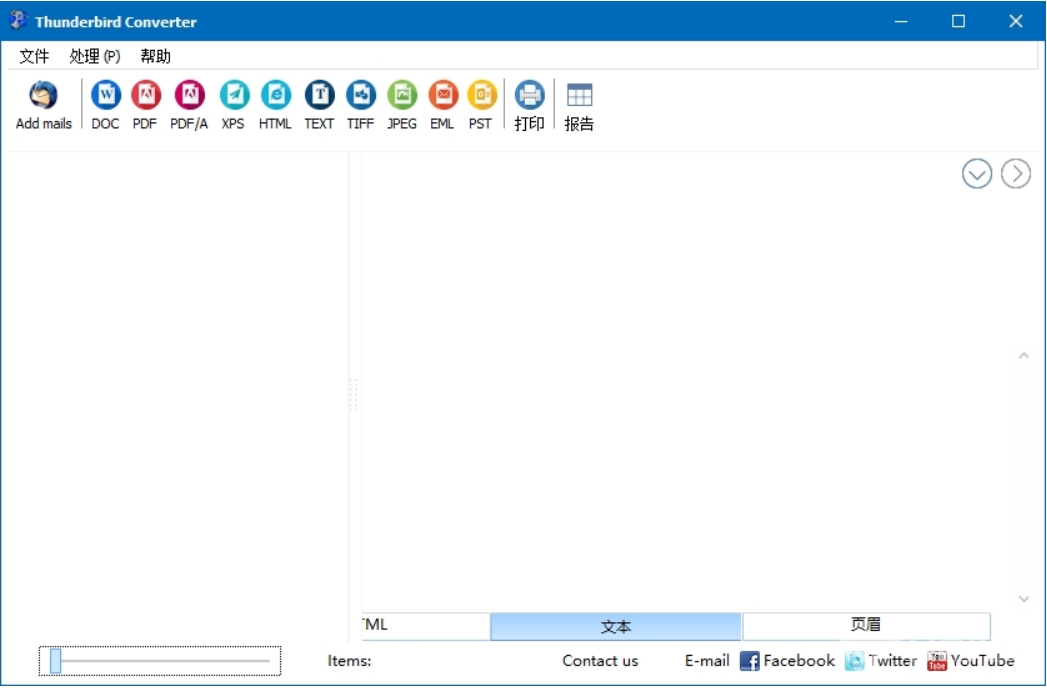Click the TEXT conversion icon
Viewport: 1047px width, 688px height.
[x=320, y=96]
